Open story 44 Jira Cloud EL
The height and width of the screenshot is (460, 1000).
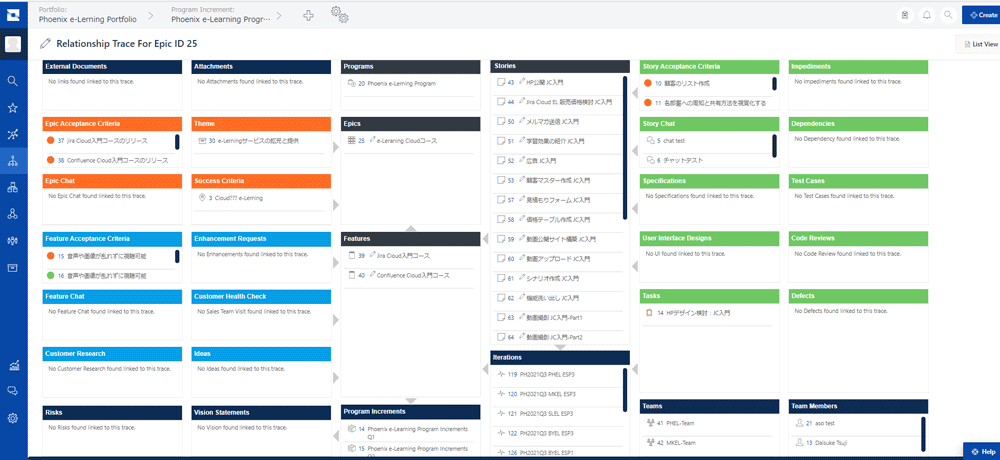559,101
